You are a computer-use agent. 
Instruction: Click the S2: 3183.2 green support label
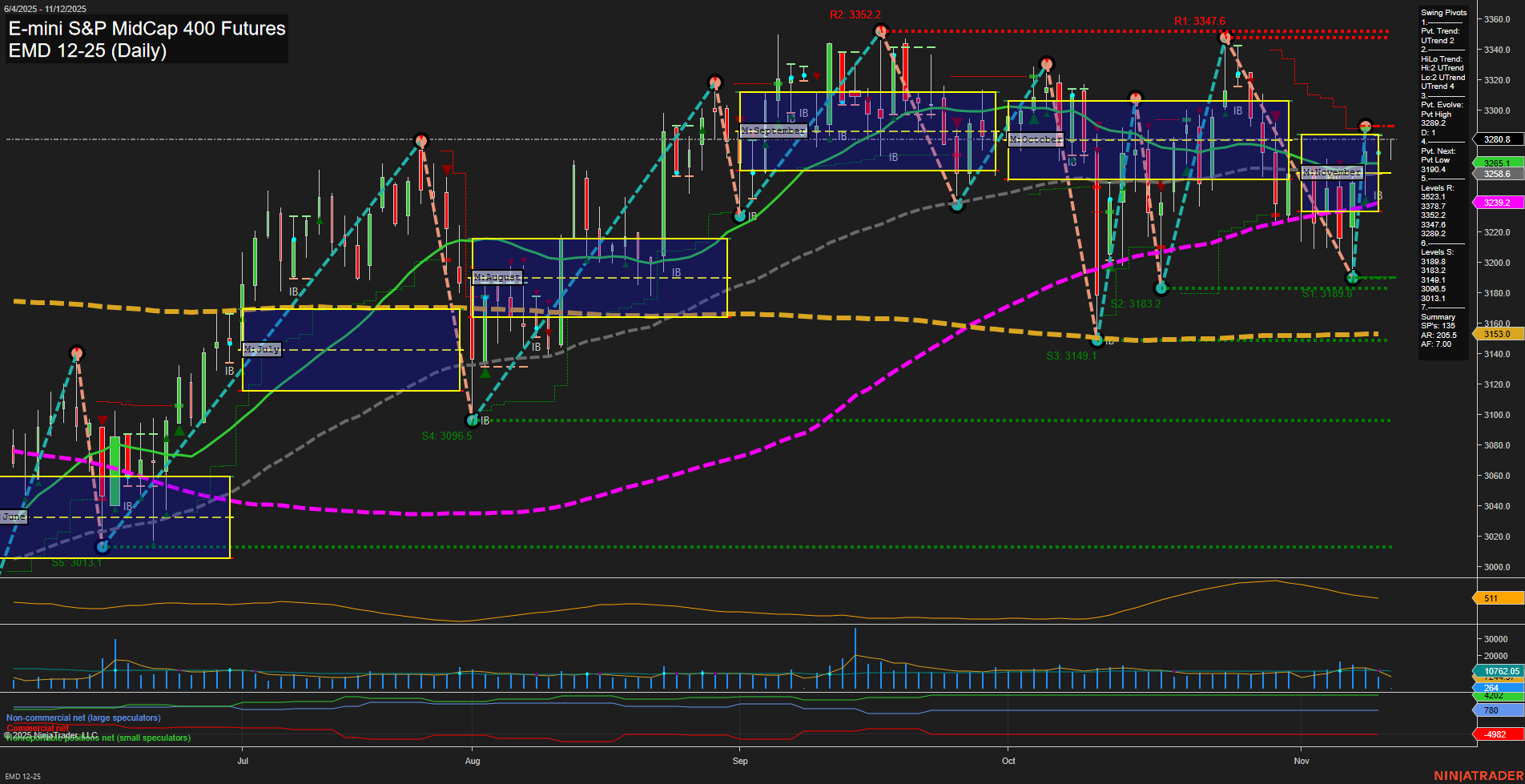tap(1134, 303)
